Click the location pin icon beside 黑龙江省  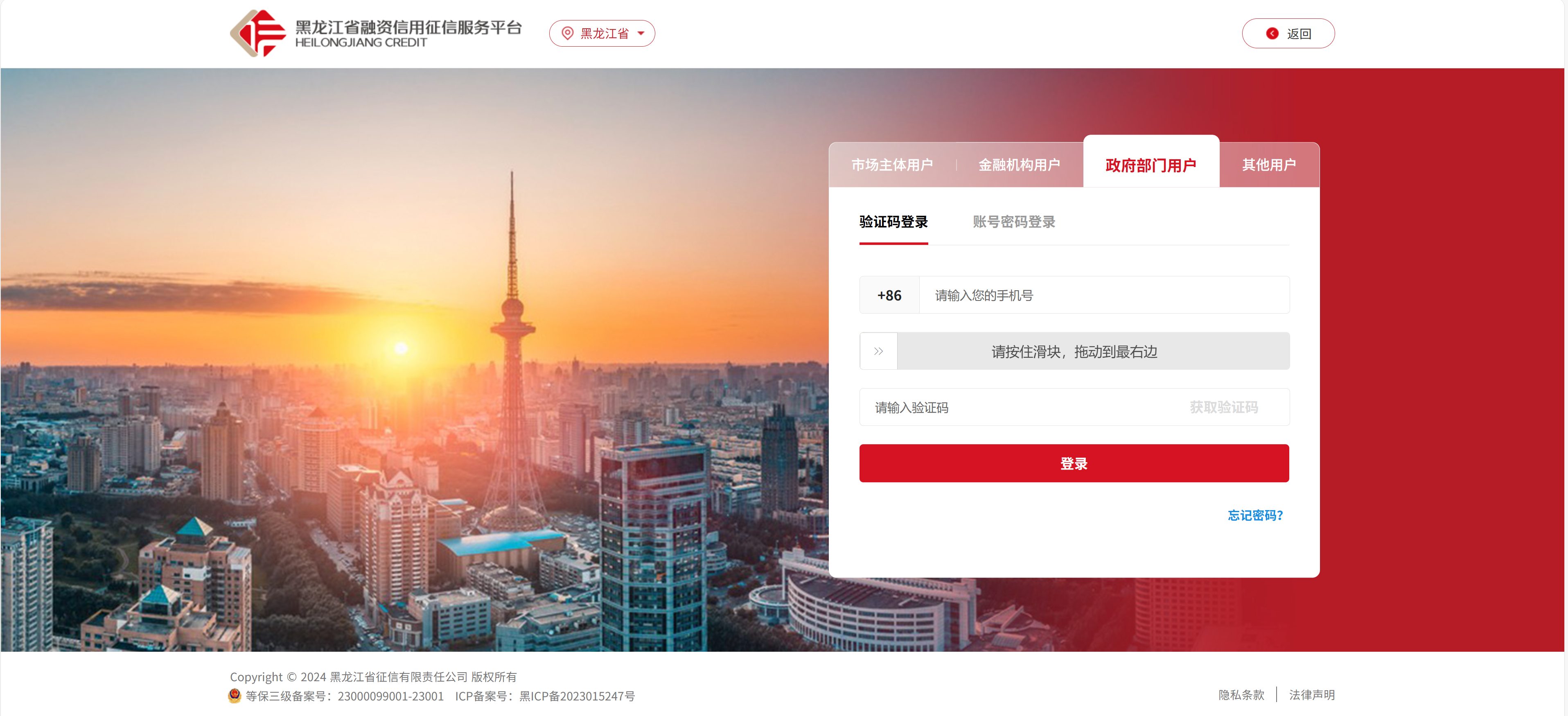[x=567, y=34]
